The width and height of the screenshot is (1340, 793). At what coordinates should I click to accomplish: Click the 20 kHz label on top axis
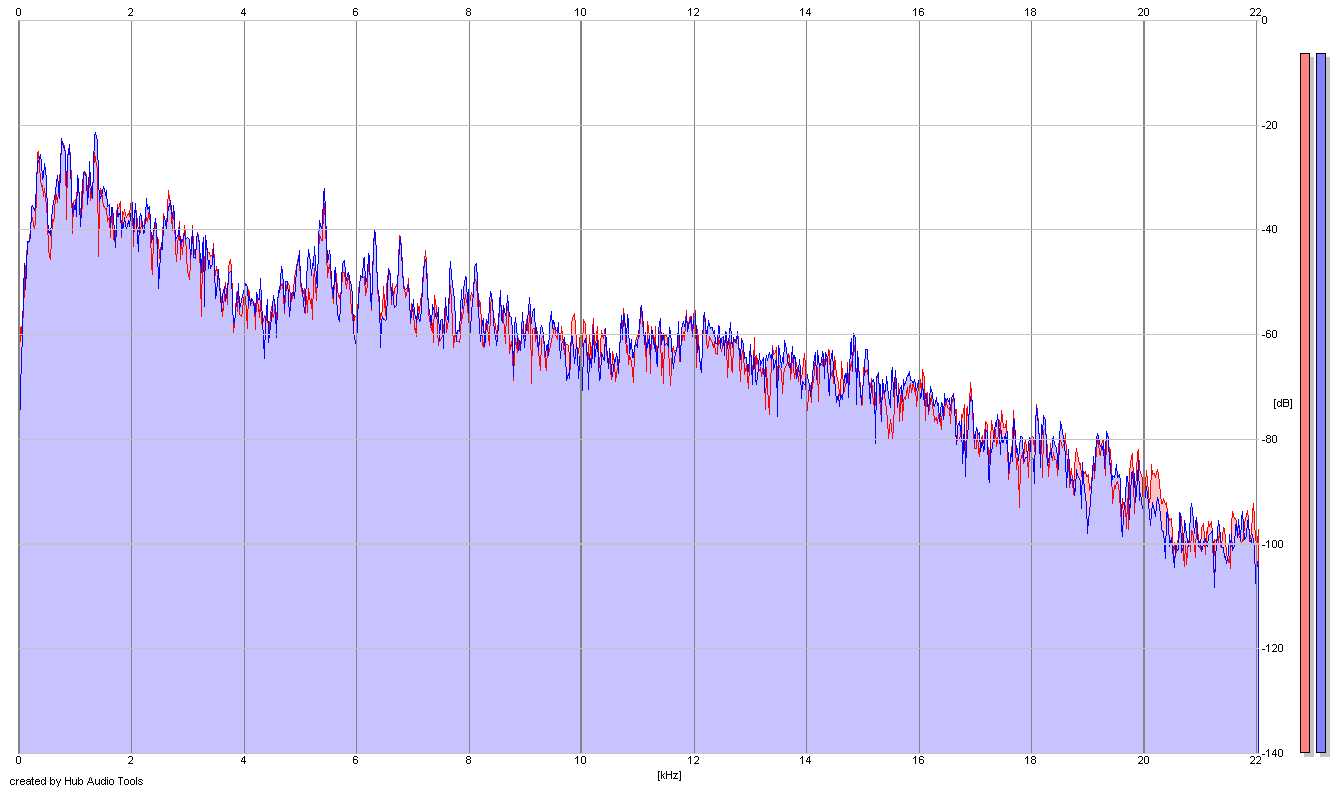[x=1144, y=12]
